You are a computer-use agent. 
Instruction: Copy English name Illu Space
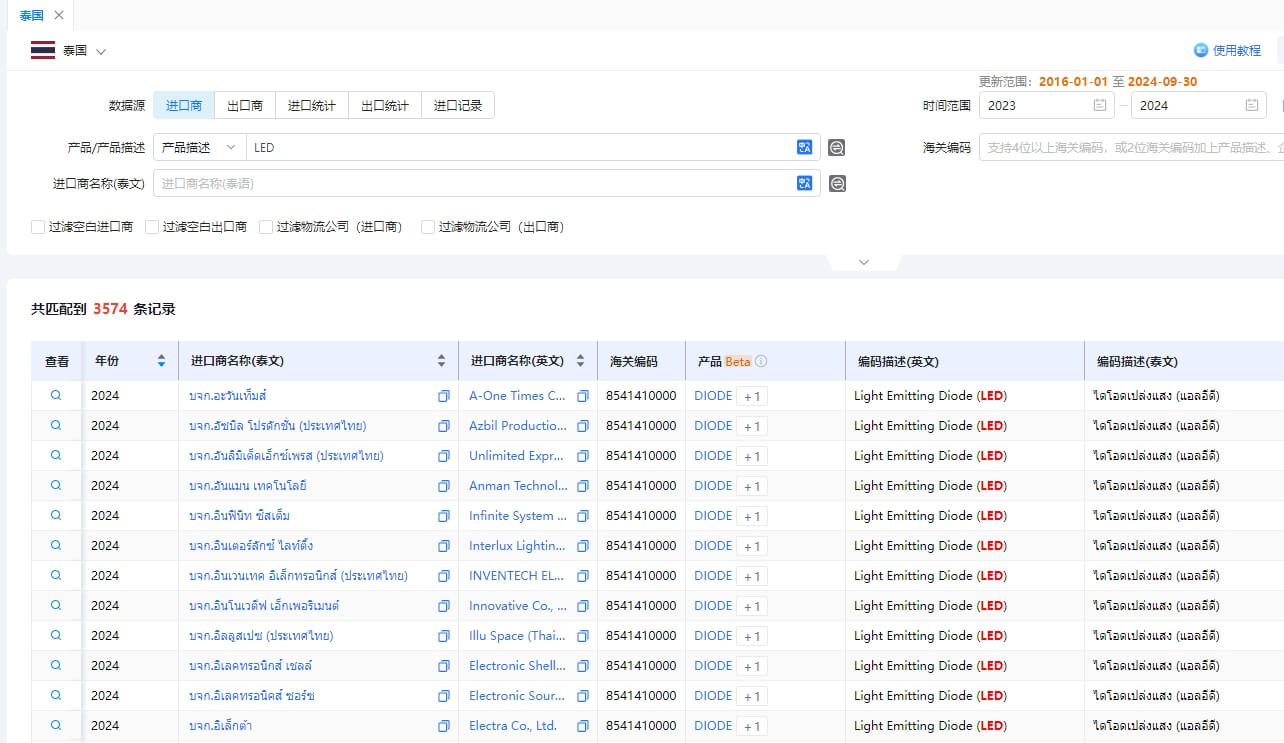(583, 636)
